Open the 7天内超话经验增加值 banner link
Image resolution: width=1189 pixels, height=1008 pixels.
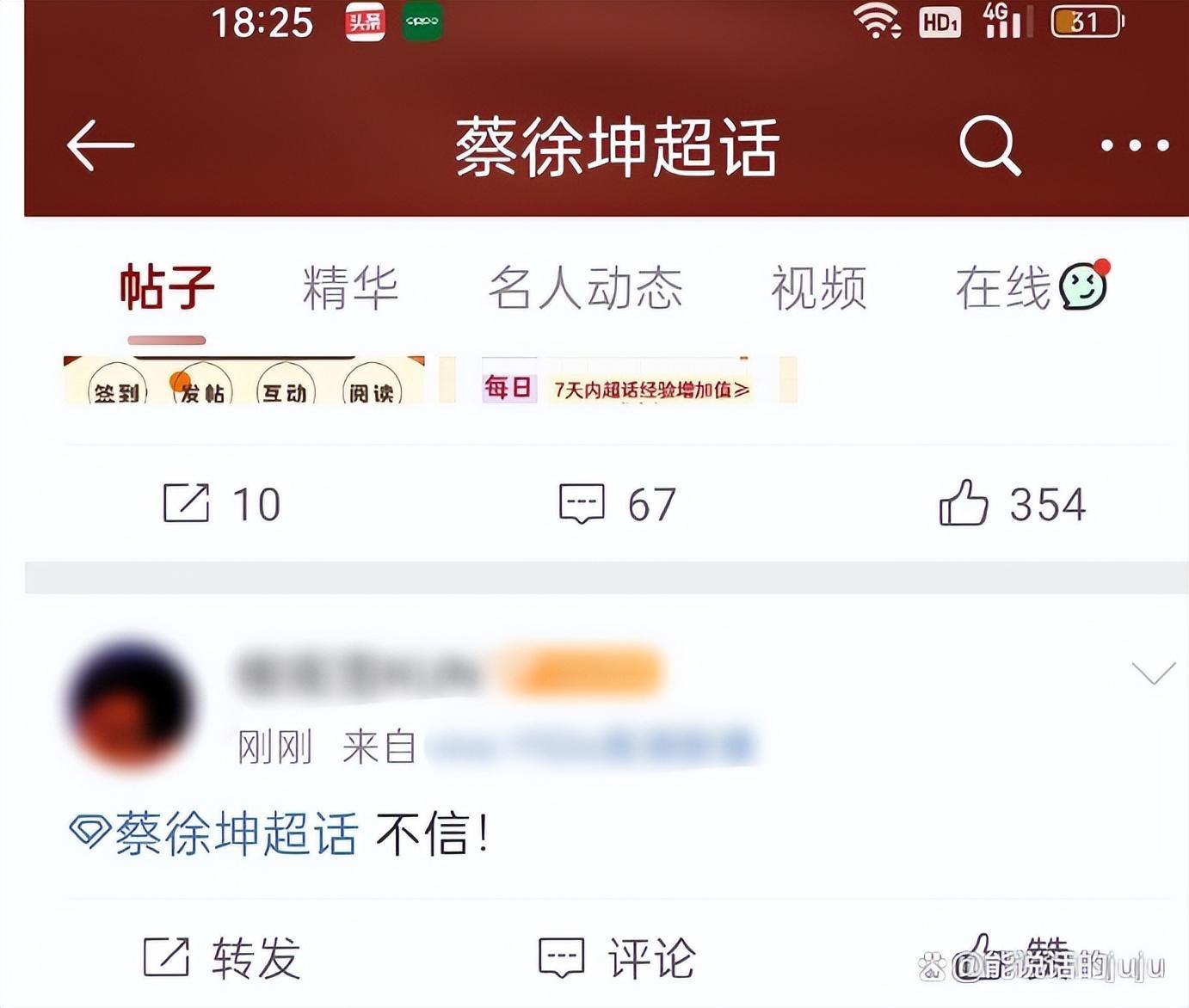coord(651,390)
